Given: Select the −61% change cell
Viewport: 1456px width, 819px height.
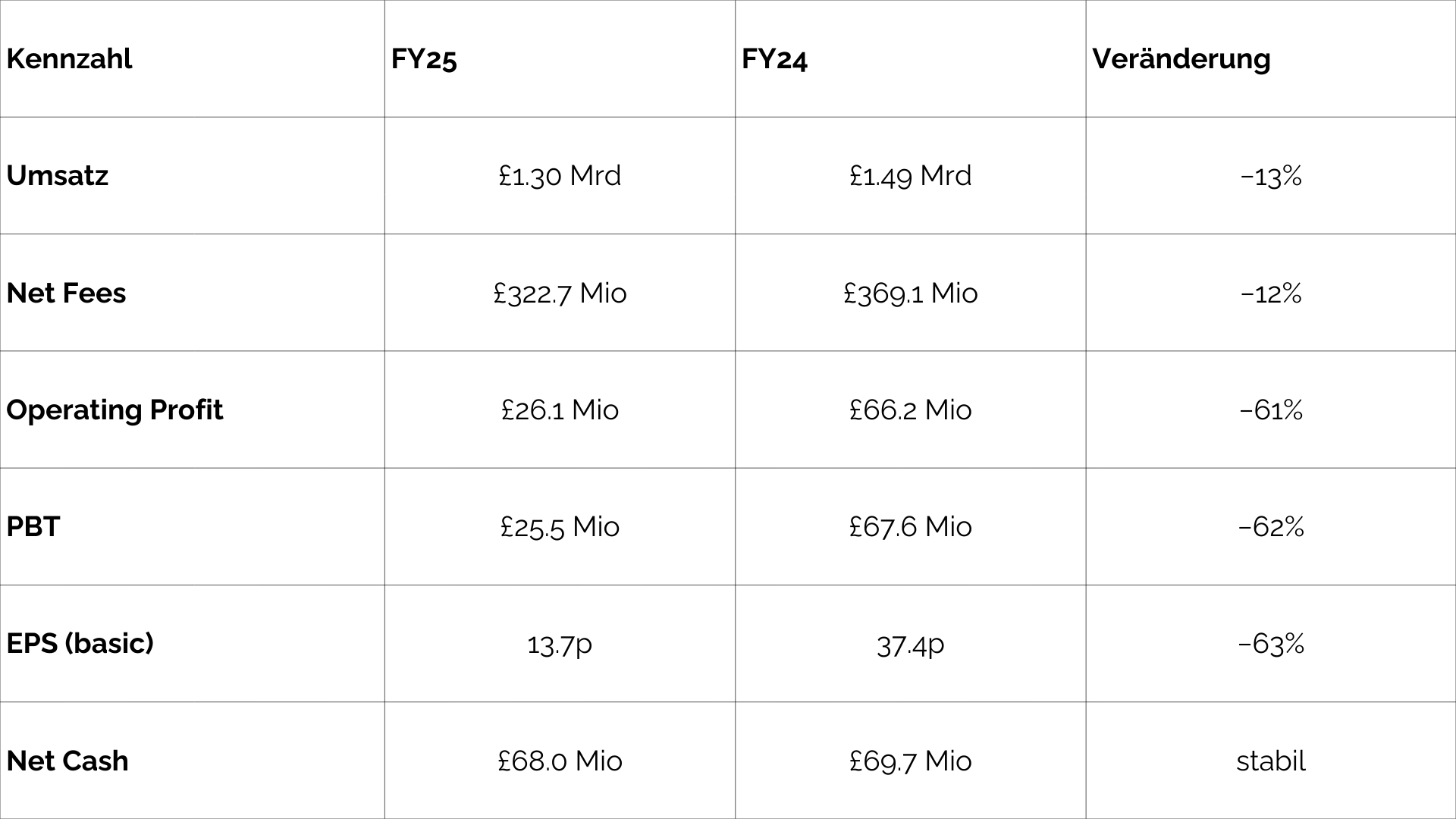Looking at the screenshot, I should [x=1271, y=409].
